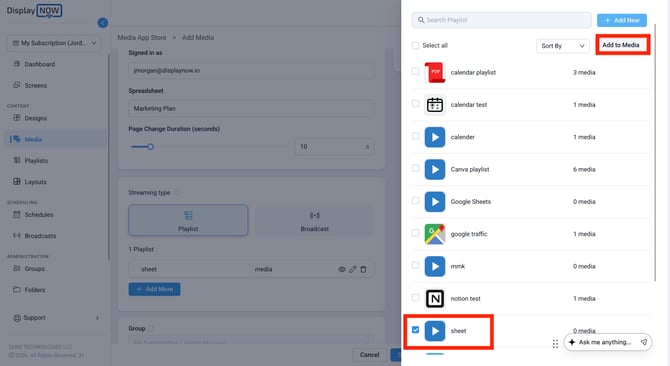Click the Google Sheets play icon
Viewport: 670px width, 366px height.
click(x=435, y=202)
